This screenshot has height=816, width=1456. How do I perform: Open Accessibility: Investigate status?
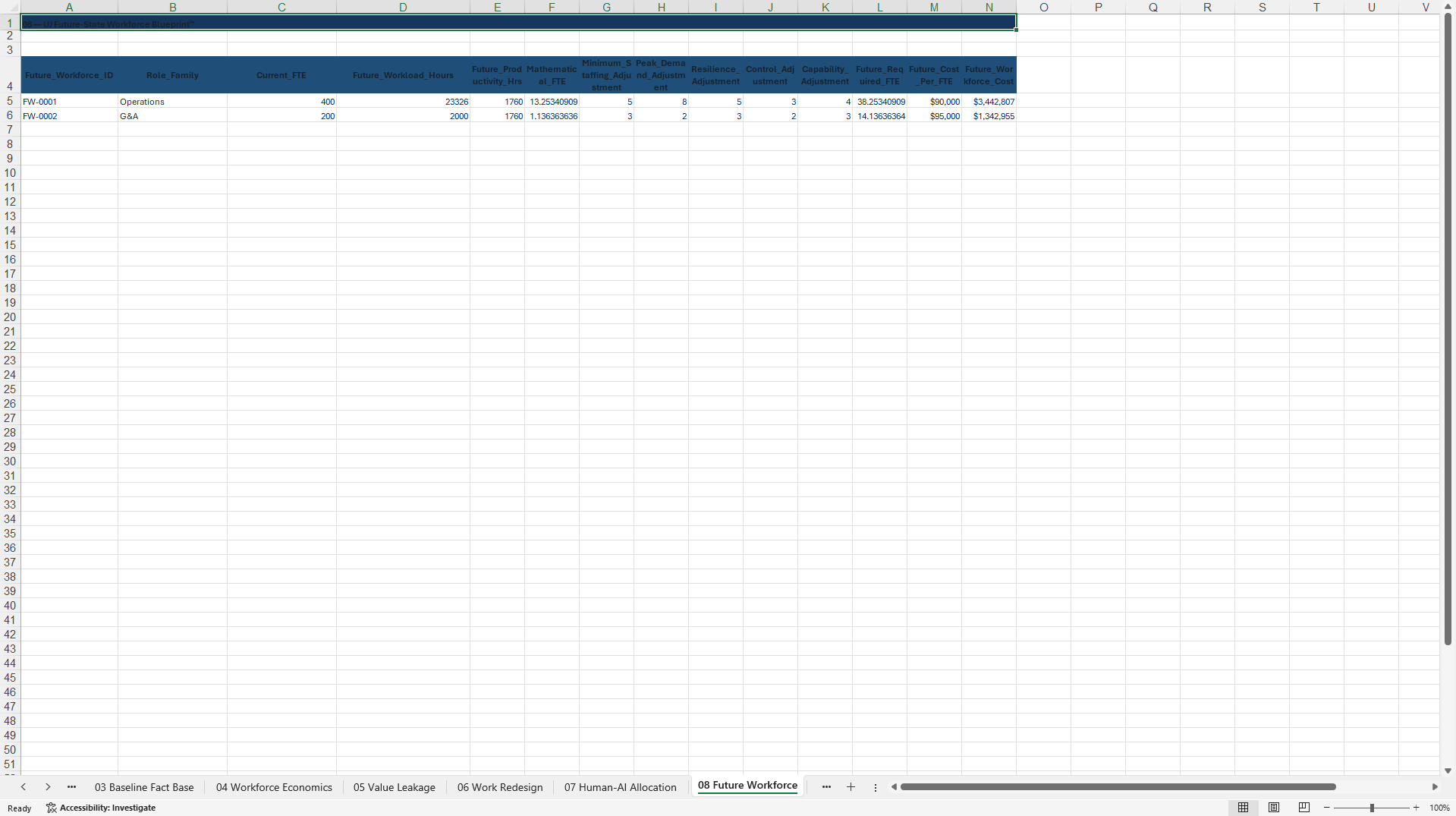click(101, 808)
